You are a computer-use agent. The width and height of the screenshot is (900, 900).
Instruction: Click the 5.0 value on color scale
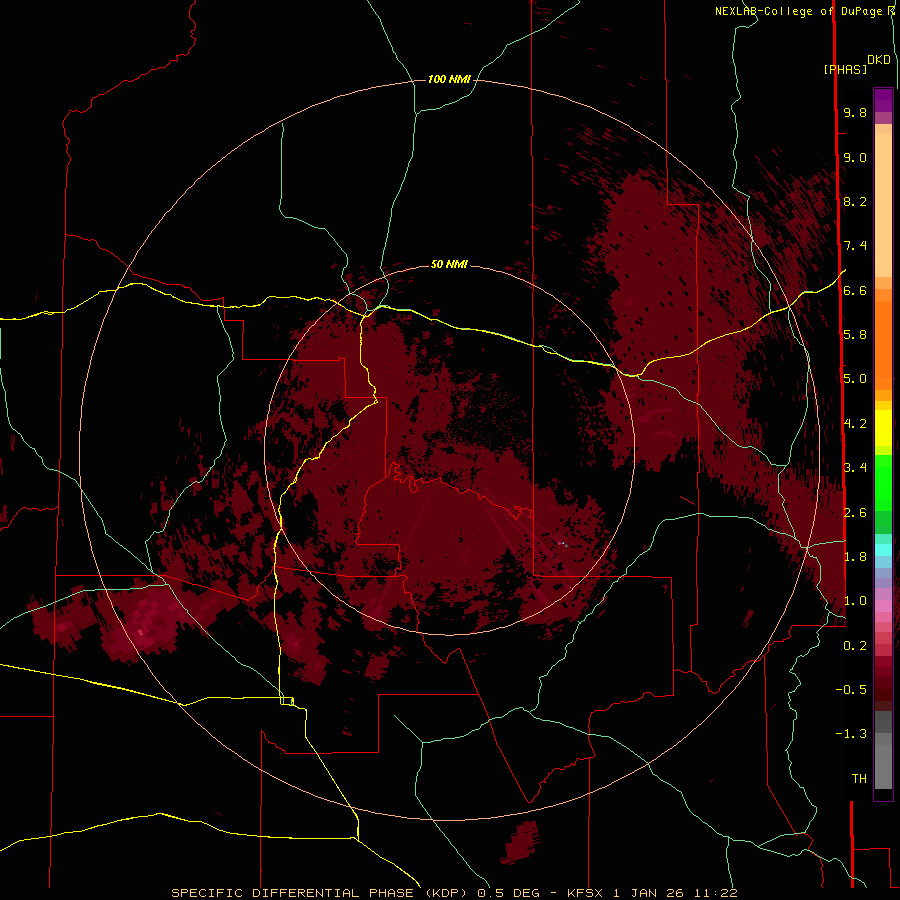click(x=855, y=379)
